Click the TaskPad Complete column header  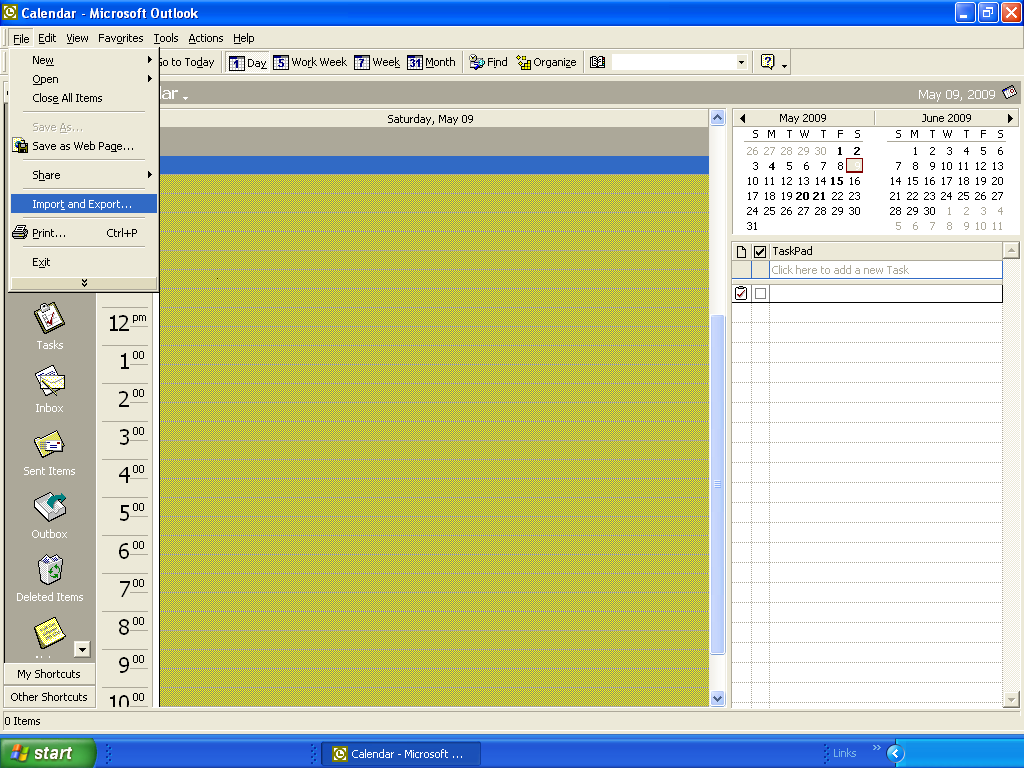point(760,251)
